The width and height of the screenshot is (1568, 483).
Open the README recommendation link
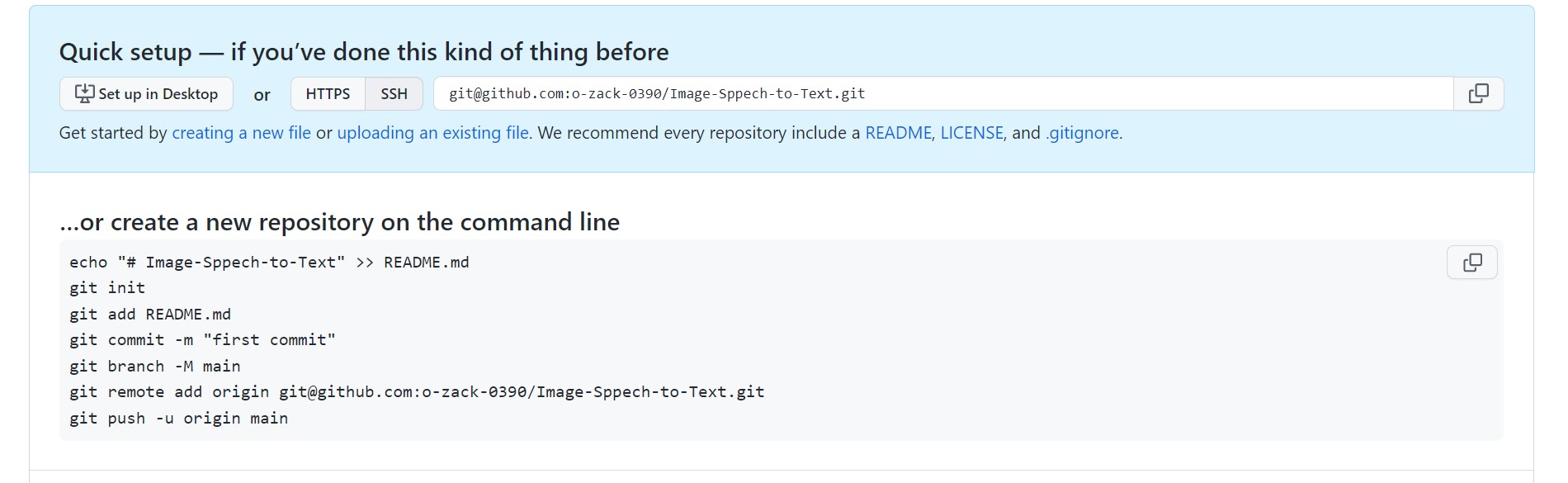pyautogui.click(x=897, y=133)
